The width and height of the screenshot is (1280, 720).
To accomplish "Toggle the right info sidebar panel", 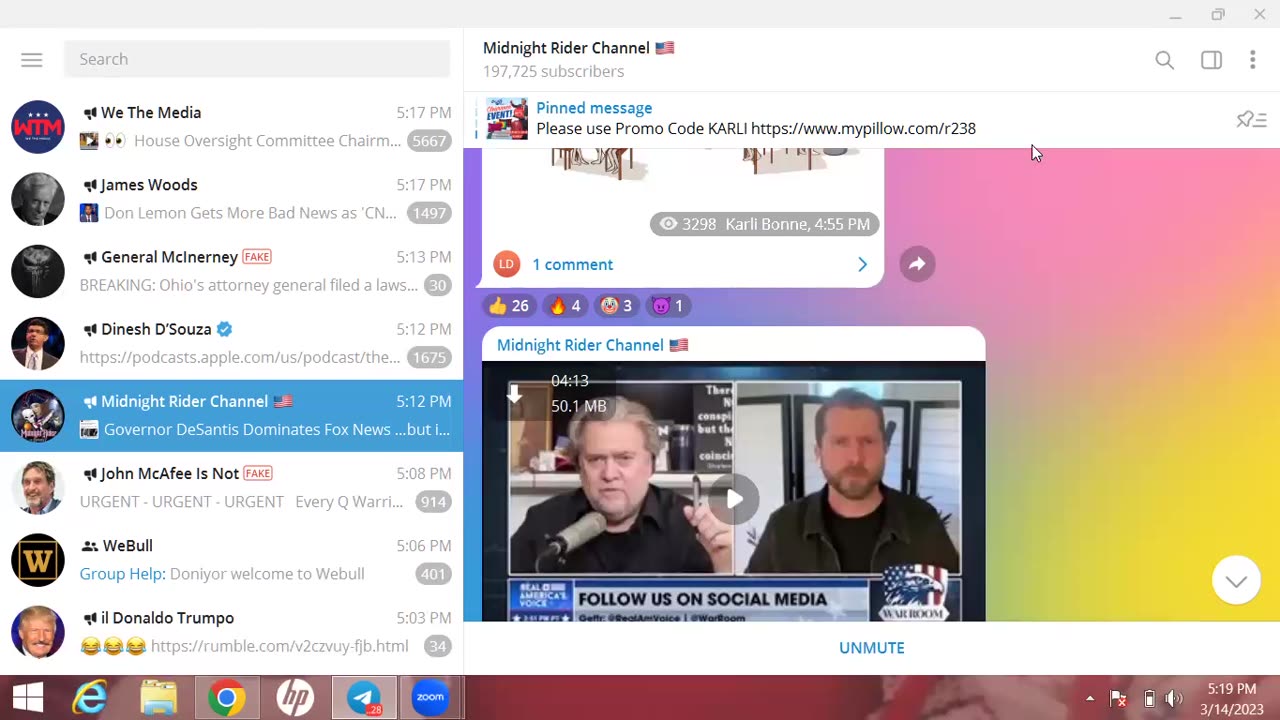I will pyautogui.click(x=1211, y=60).
